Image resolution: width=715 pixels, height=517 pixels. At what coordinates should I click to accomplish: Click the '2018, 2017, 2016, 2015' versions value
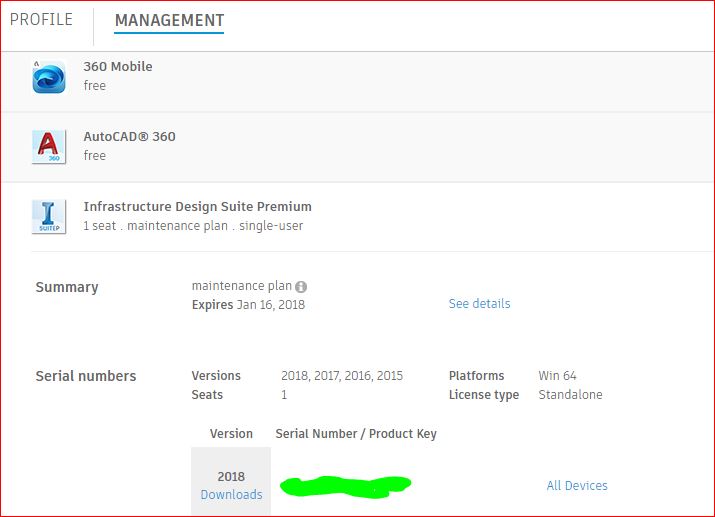pyautogui.click(x=342, y=376)
